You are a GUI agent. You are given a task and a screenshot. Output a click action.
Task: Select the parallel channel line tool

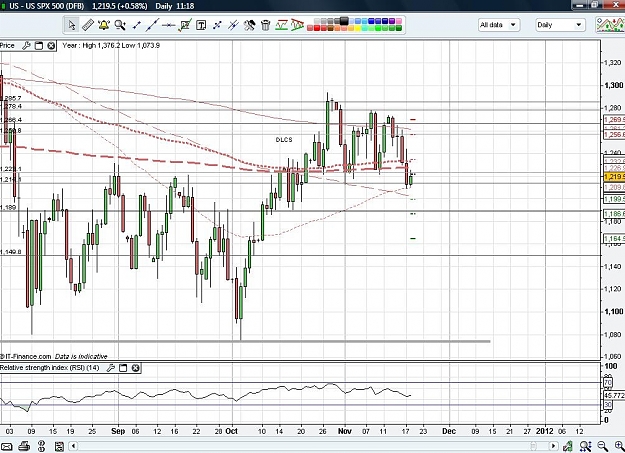233,26
